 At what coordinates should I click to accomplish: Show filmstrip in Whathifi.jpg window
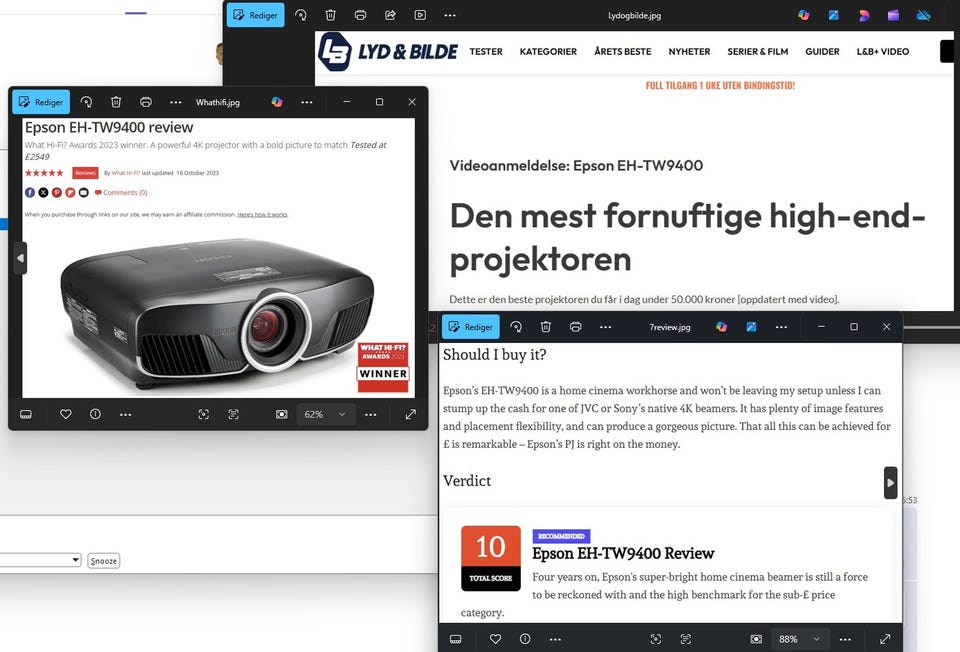point(26,414)
